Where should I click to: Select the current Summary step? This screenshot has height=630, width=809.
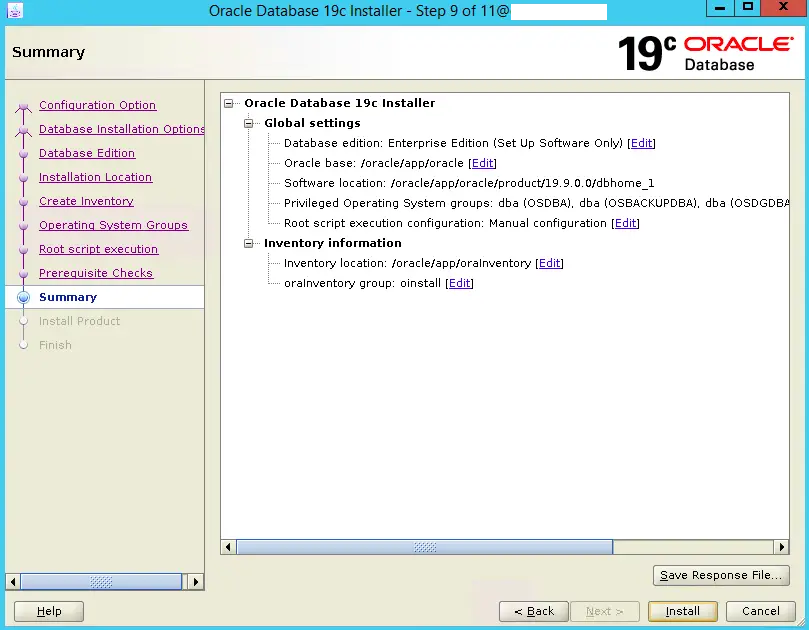click(x=68, y=297)
